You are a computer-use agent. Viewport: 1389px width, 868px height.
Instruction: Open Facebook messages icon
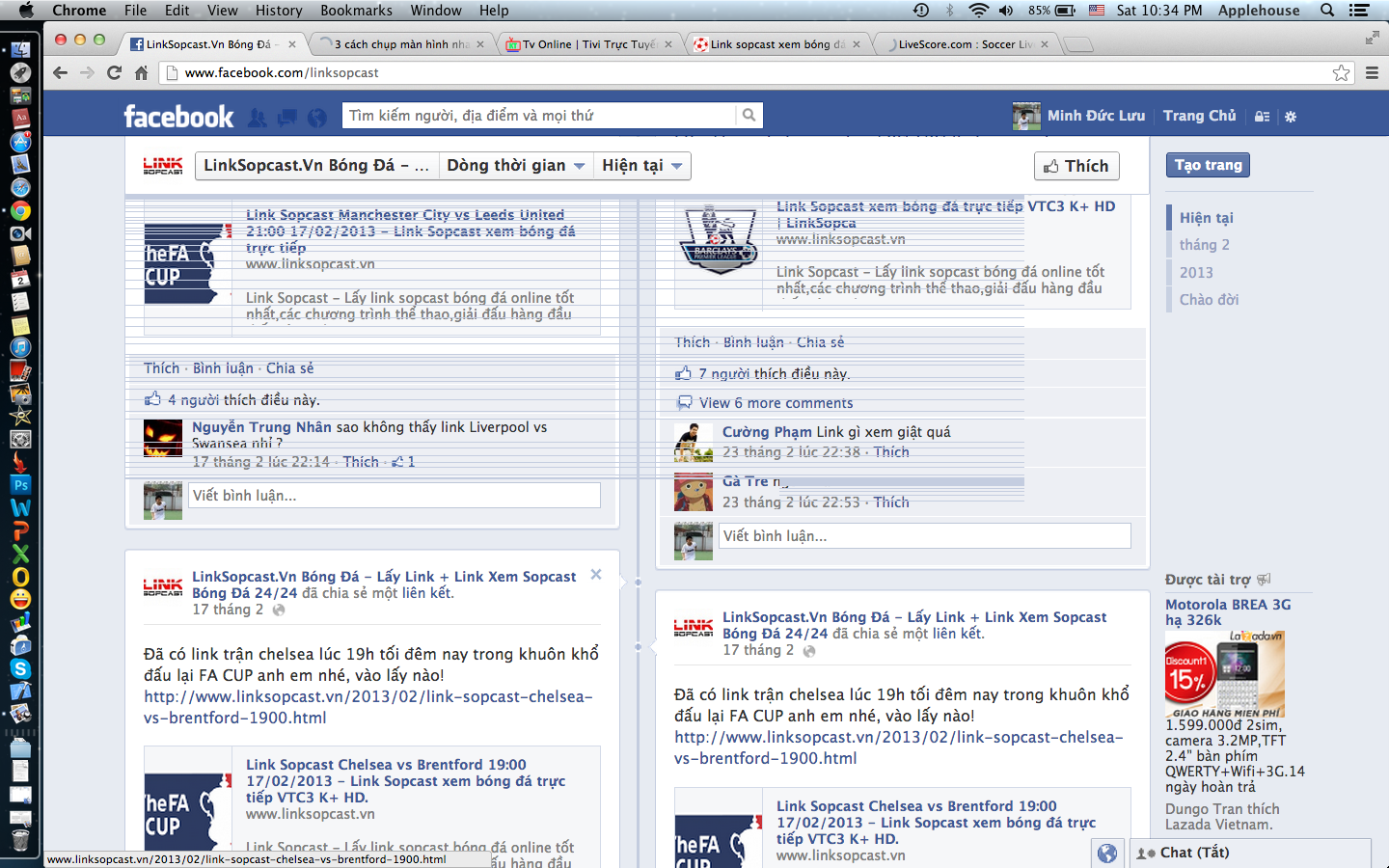[286, 117]
